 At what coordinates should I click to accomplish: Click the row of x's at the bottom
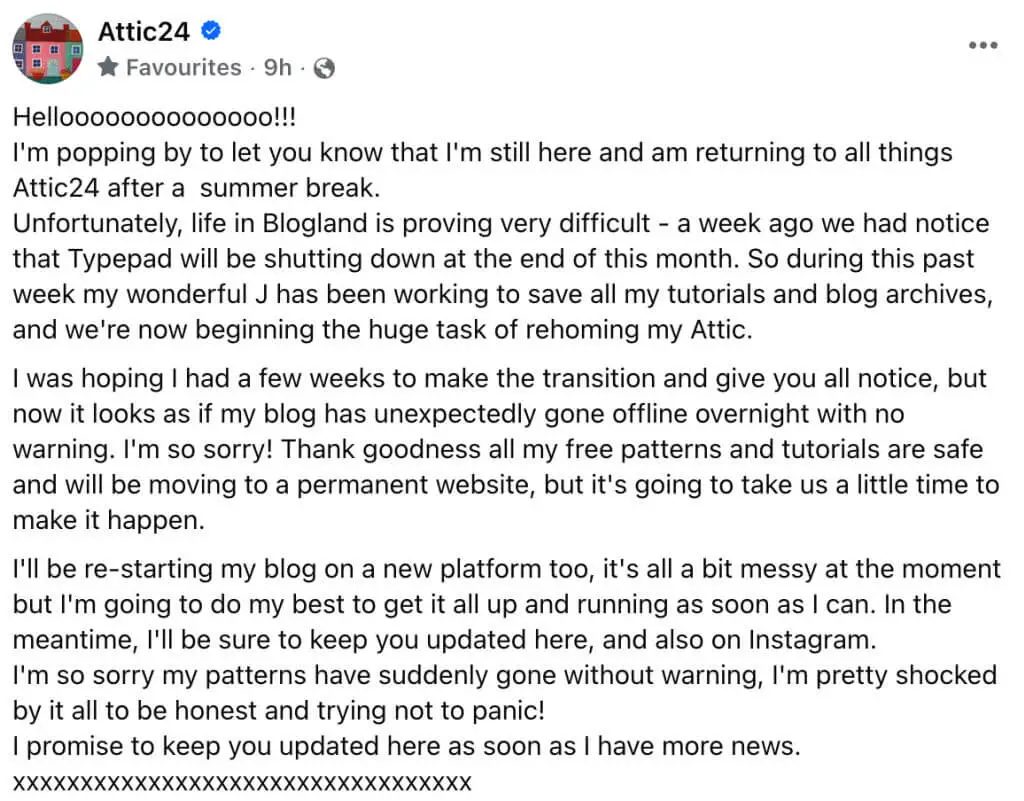(x=240, y=783)
